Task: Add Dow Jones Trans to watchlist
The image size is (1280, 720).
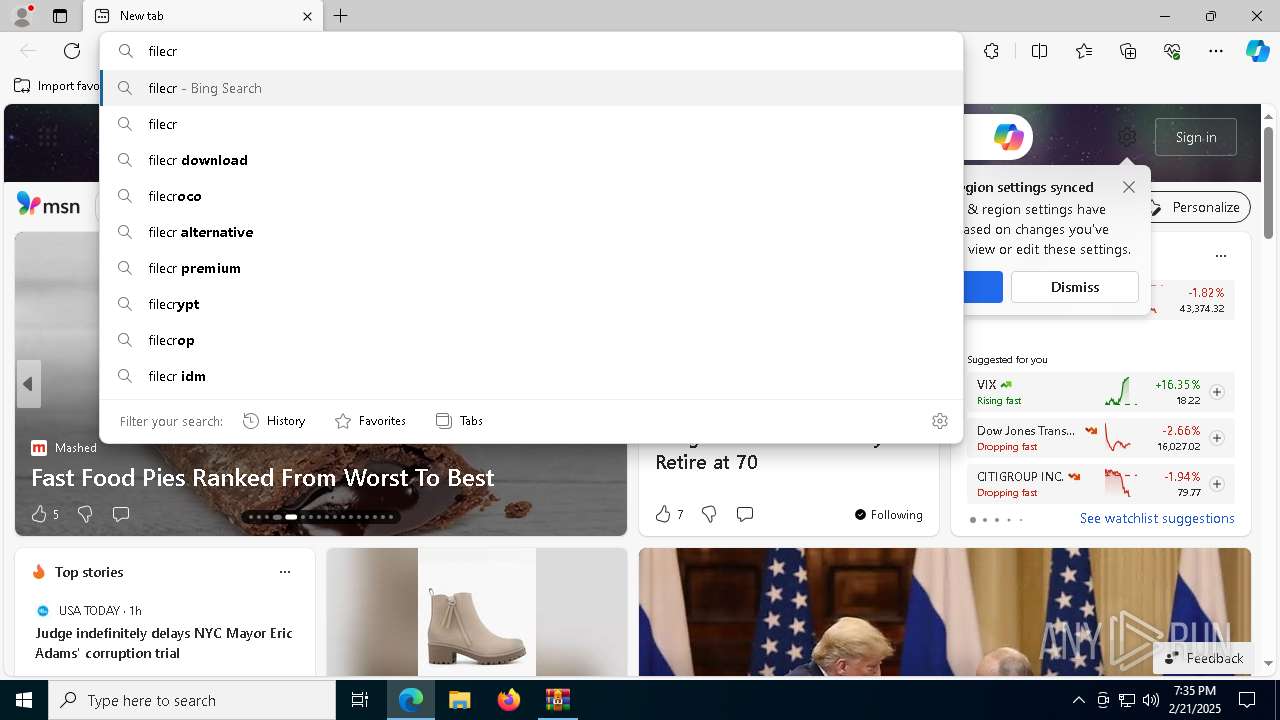Action: click(1217, 438)
